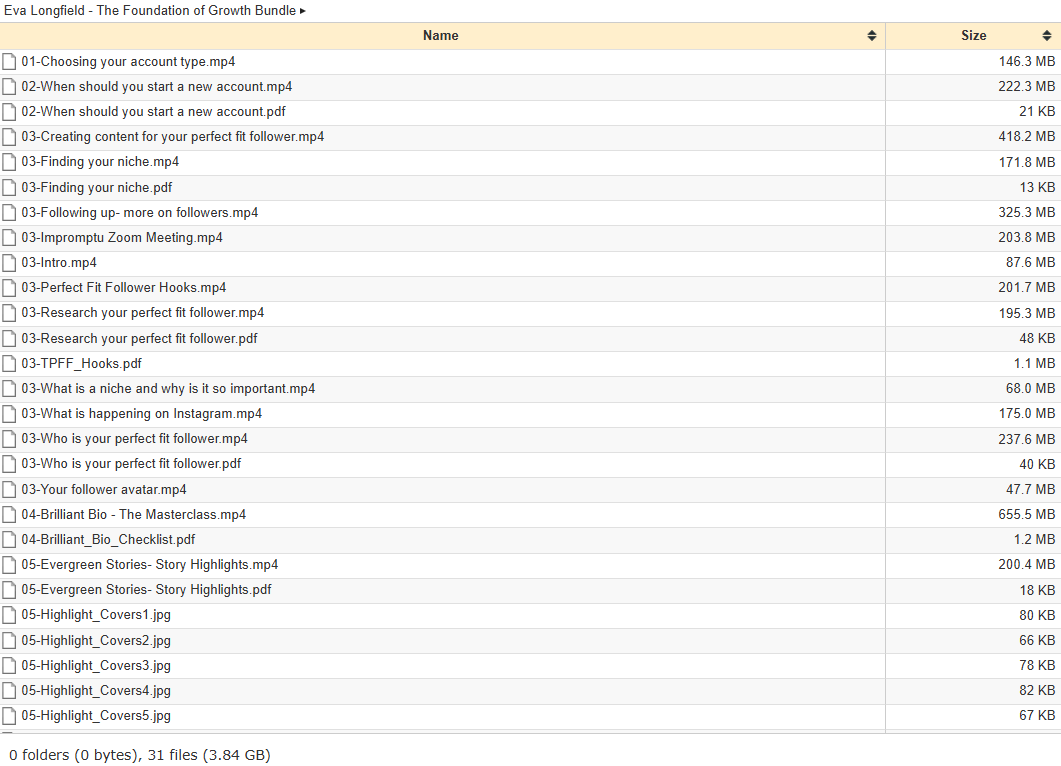1061x766 pixels.
Task: Select 05-Evergreen Stories- Story Highlights.pdf entry
Action: 146,589
